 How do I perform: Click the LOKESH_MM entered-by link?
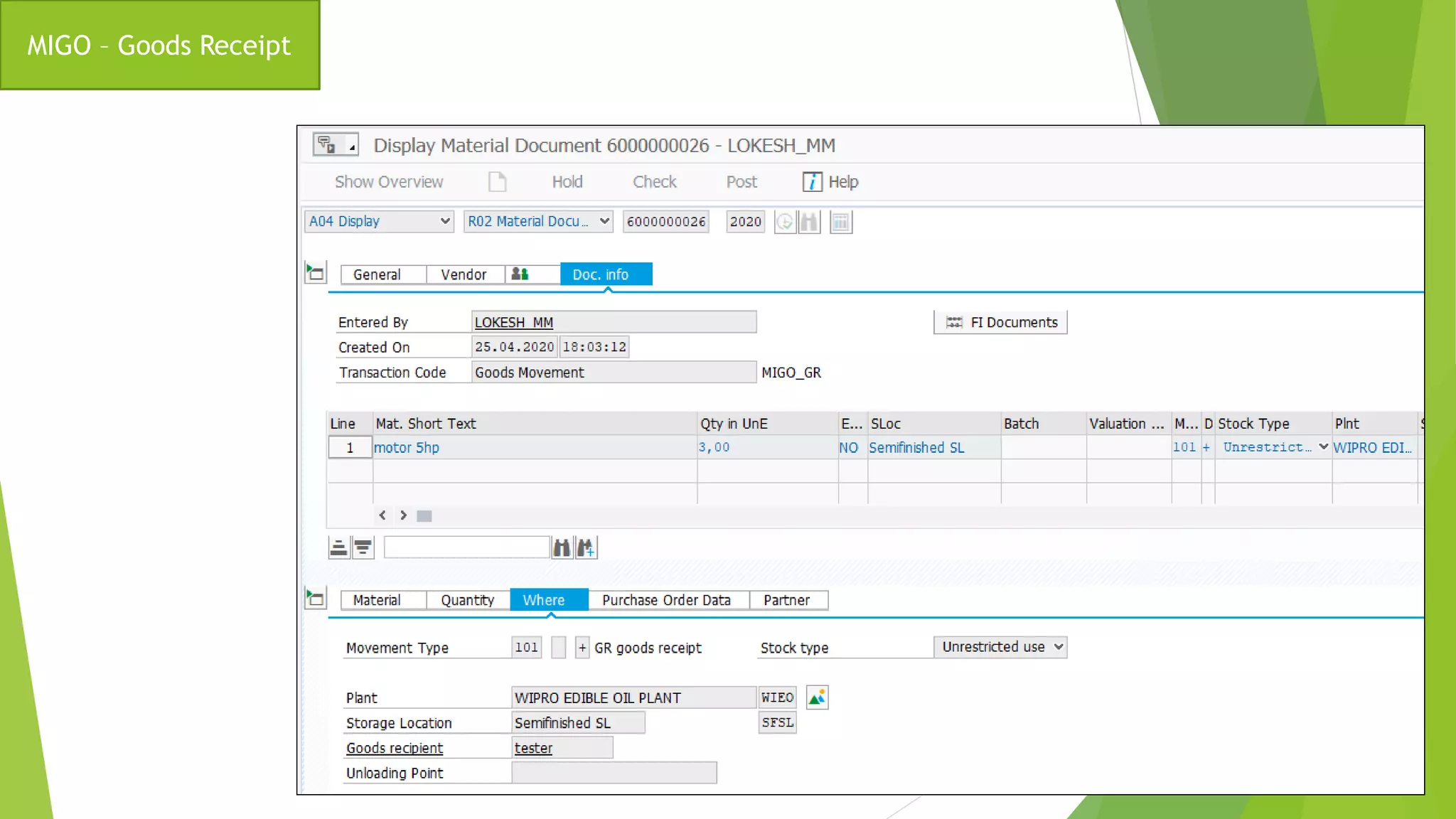coord(513,323)
